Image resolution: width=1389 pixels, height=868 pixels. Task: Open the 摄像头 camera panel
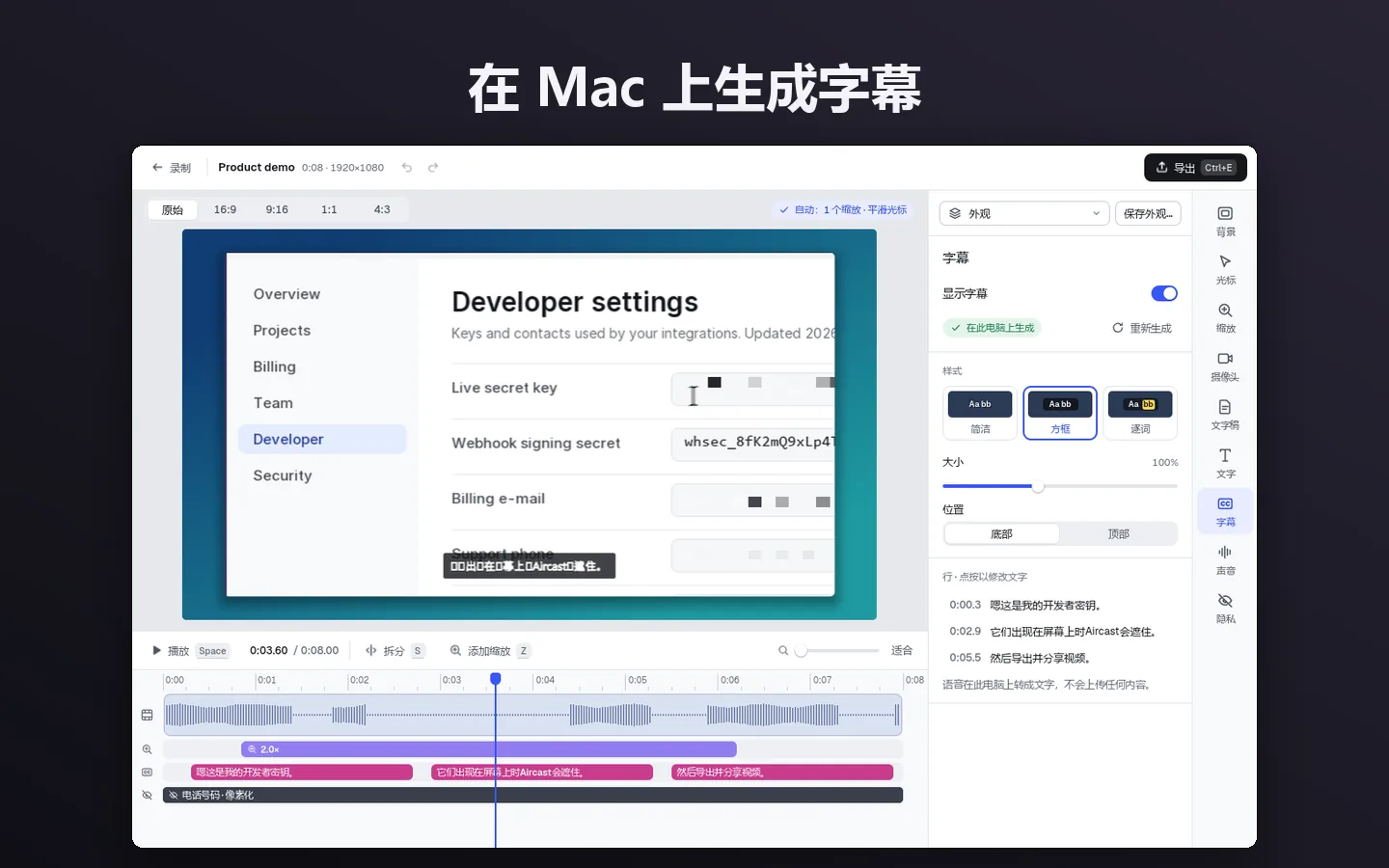click(x=1225, y=366)
